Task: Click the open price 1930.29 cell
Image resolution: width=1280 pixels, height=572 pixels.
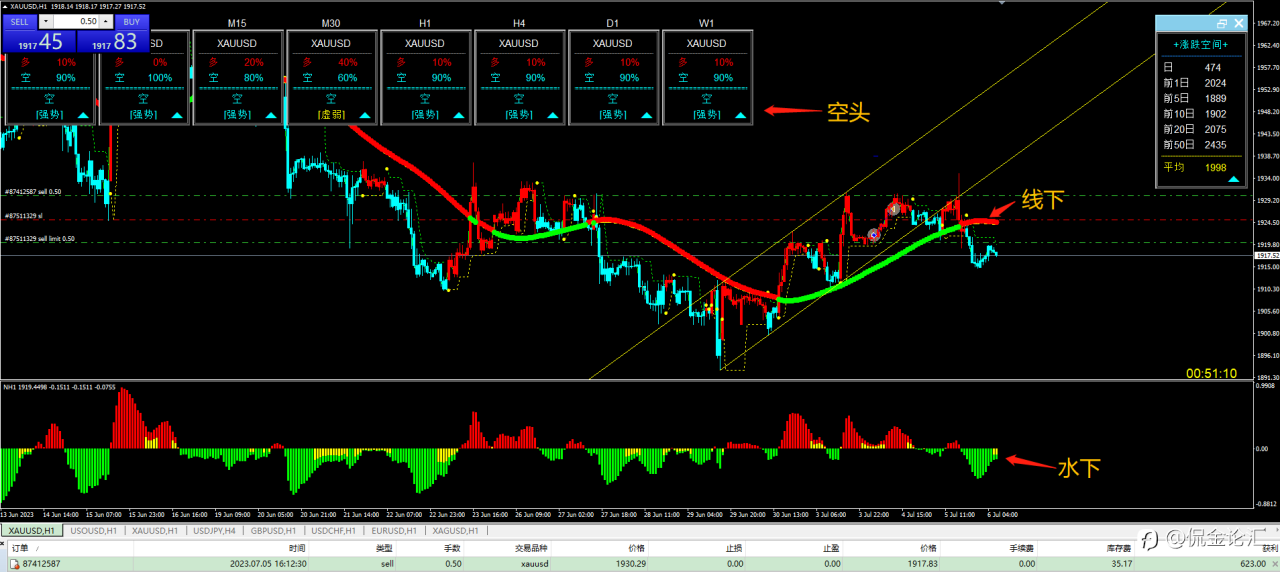Action: (630, 564)
